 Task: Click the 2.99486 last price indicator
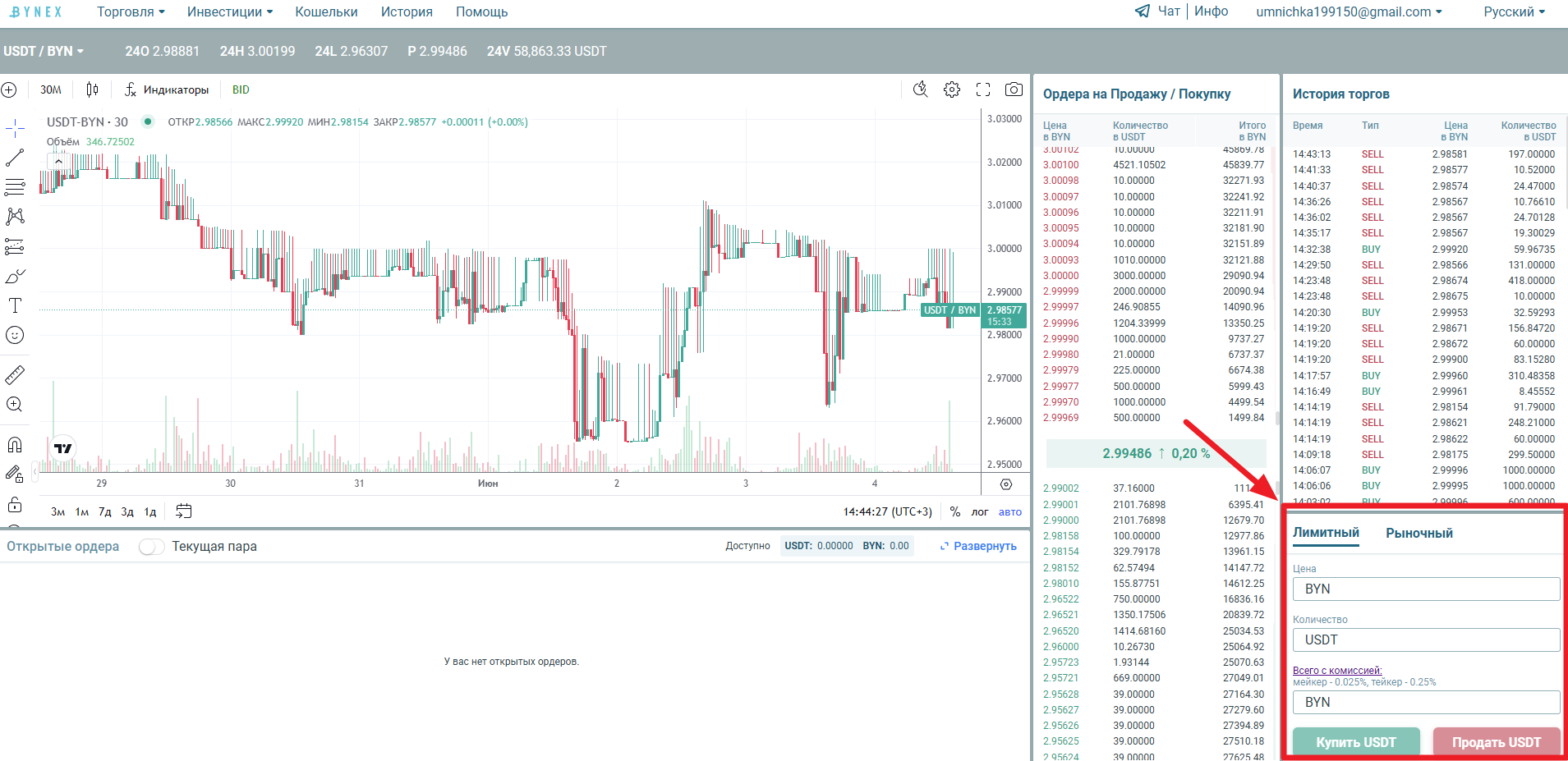tap(1156, 453)
